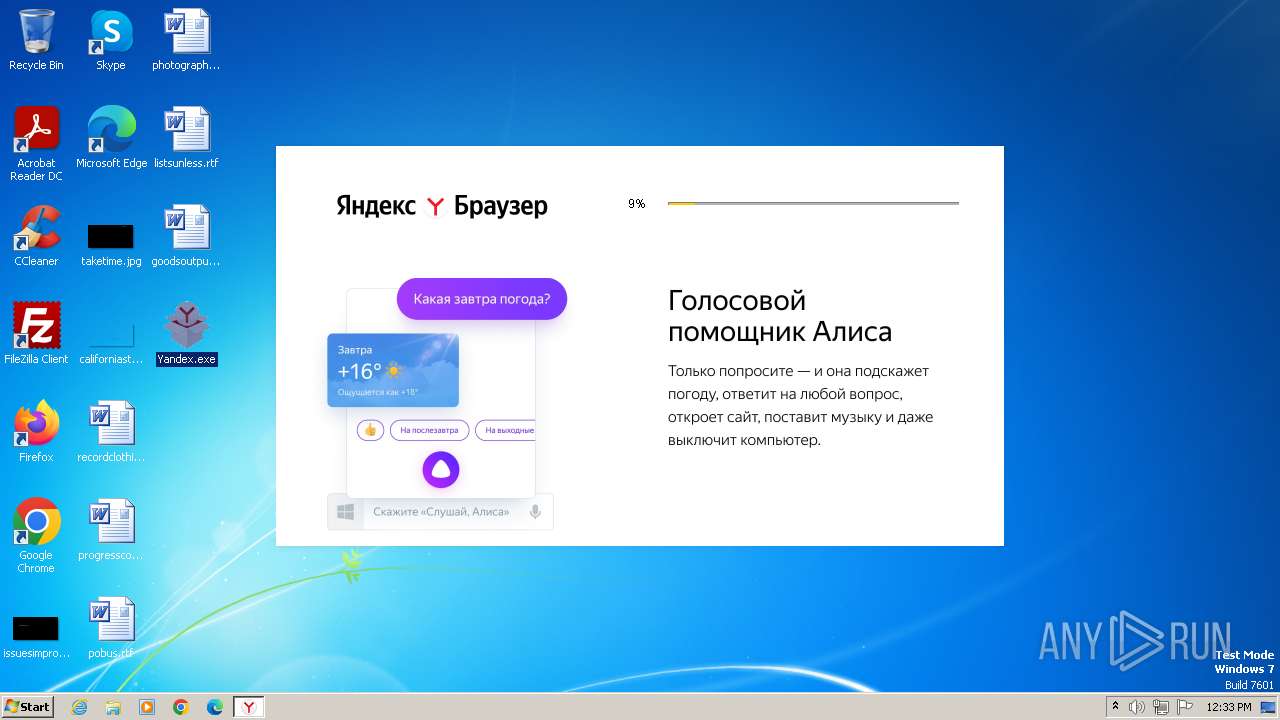Open Acrobat Reader DC shortcut
Image resolution: width=1280 pixels, height=720 pixels.
36,143
